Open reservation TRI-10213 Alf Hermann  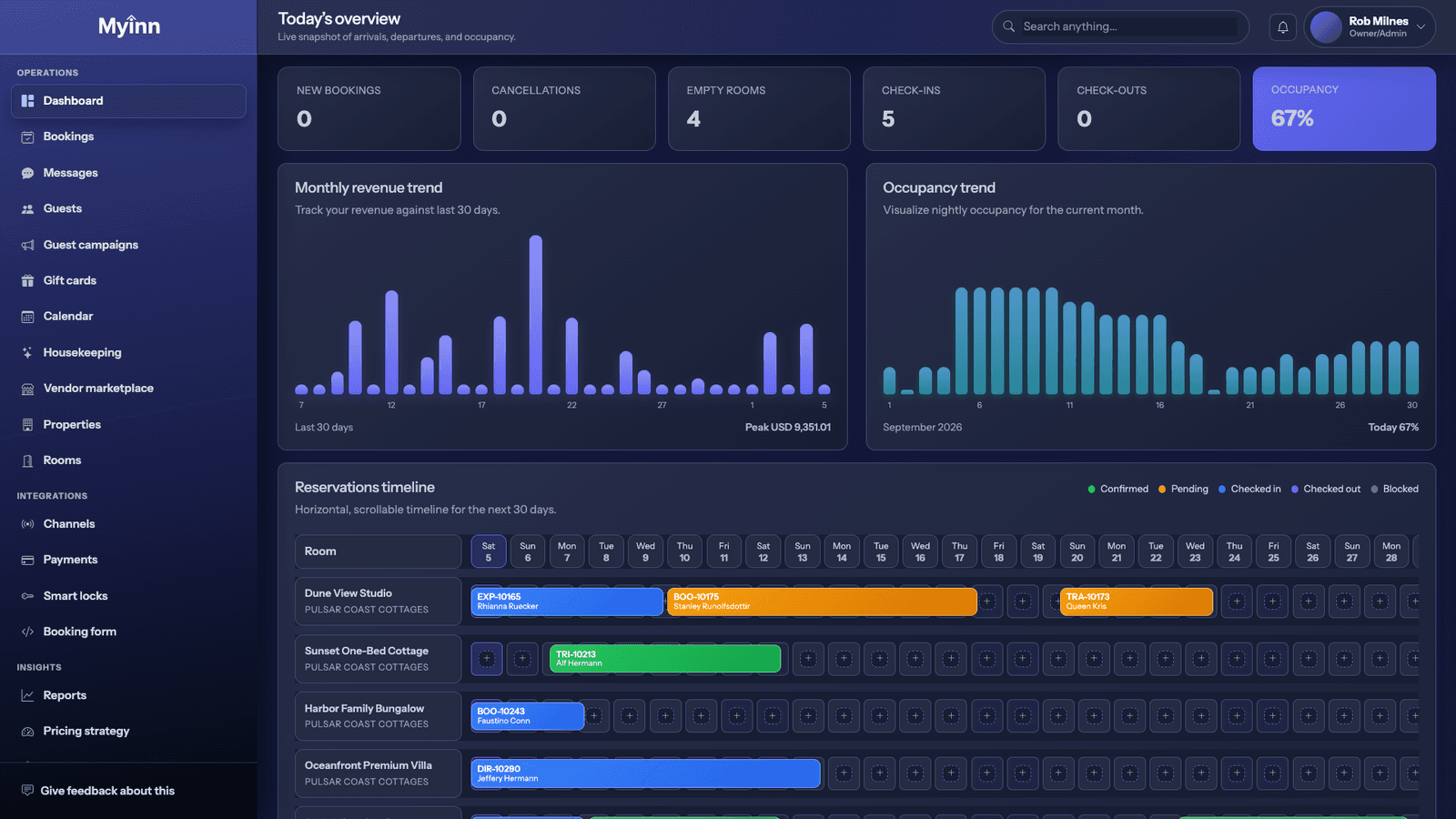click(665, 659)
